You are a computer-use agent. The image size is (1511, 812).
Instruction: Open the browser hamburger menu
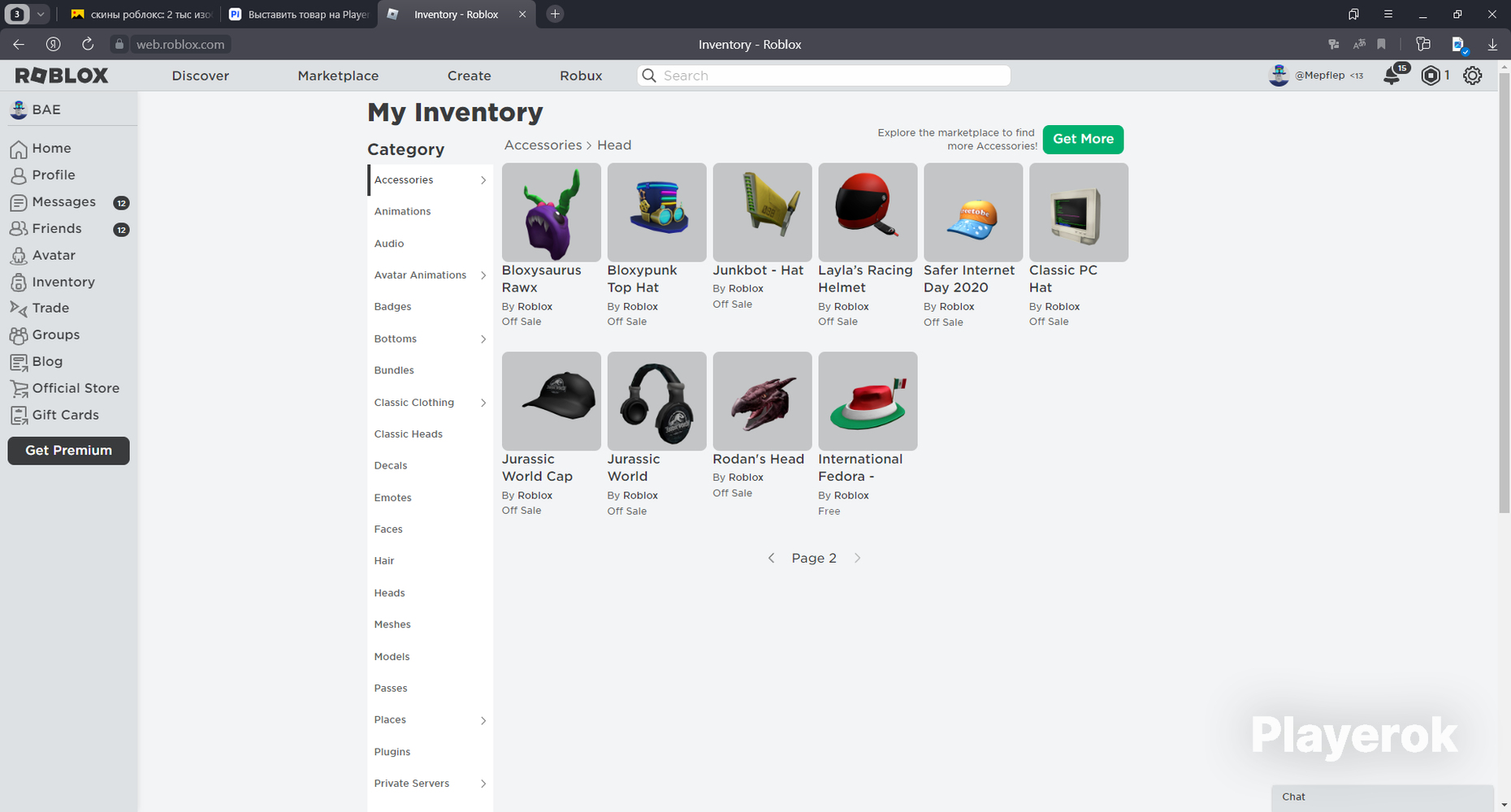[x=1388, y=14]
